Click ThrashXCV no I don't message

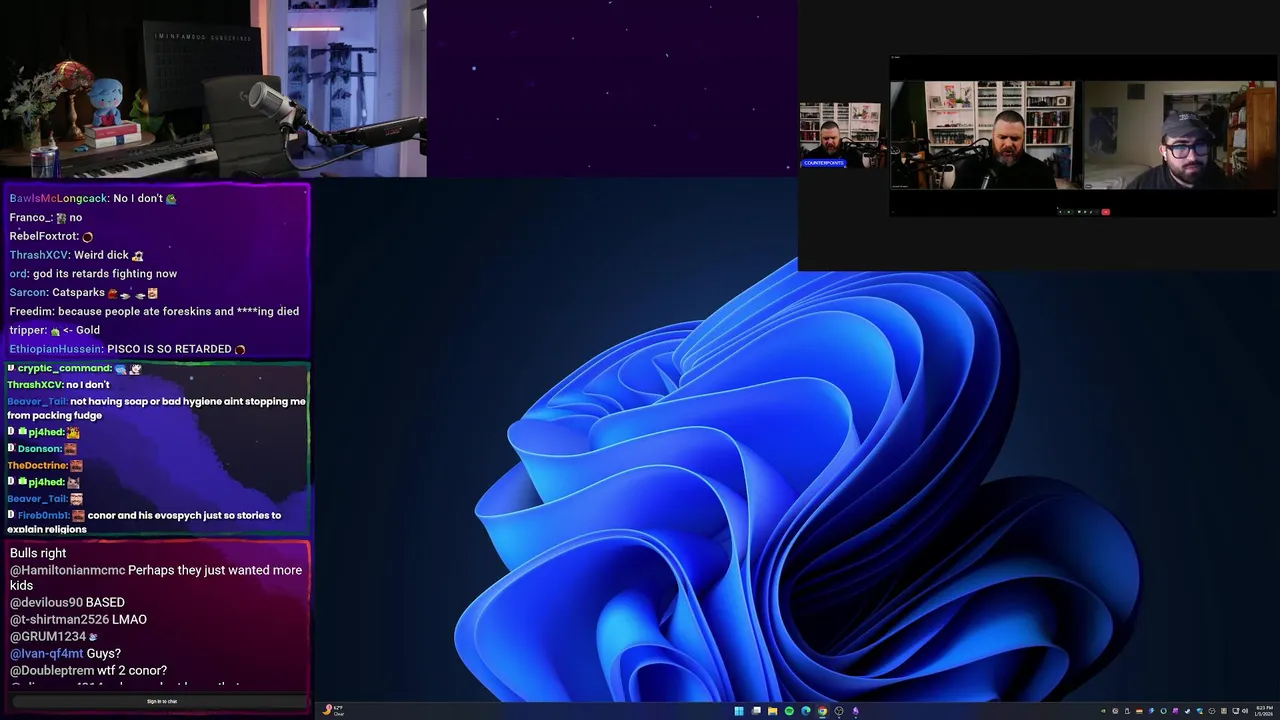[x=58, y=385]
